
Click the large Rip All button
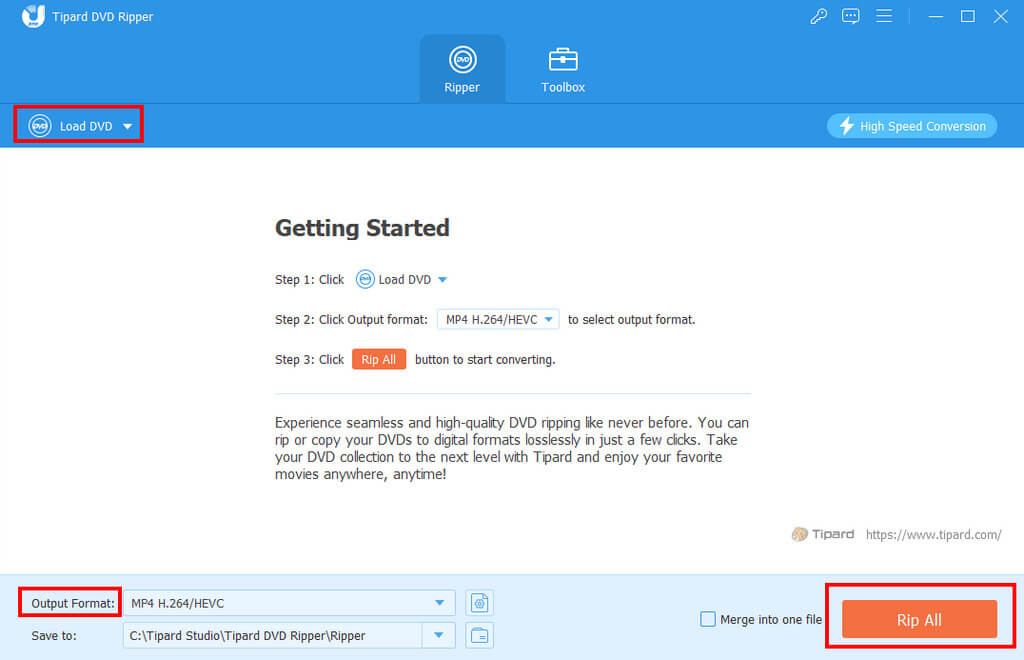[920, 619]
